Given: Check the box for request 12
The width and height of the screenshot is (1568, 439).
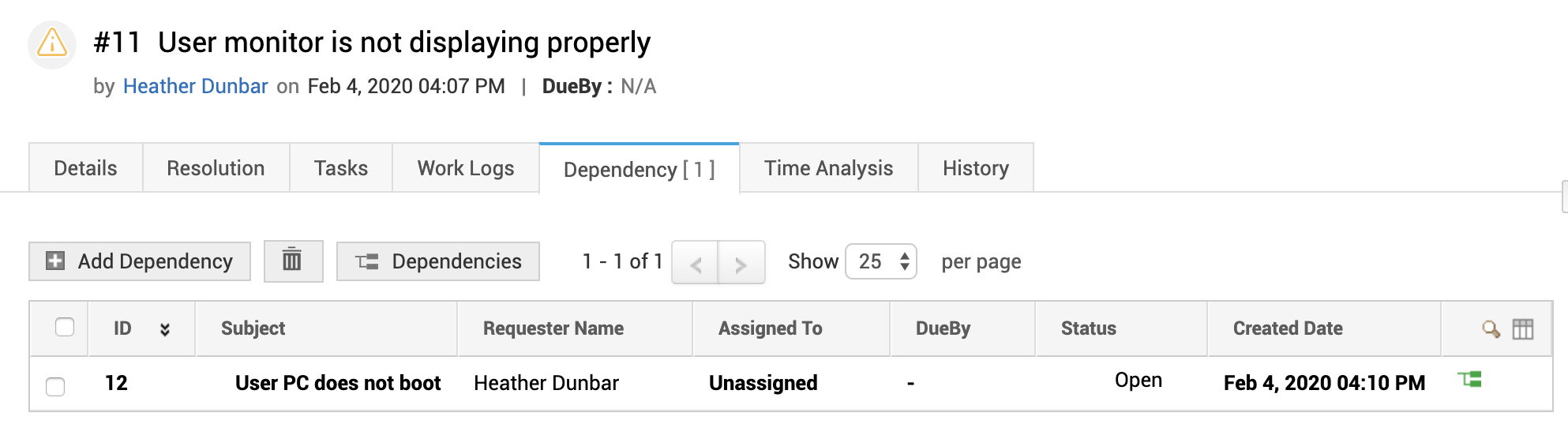Looking at the screenshot, I should pos(55,386).
